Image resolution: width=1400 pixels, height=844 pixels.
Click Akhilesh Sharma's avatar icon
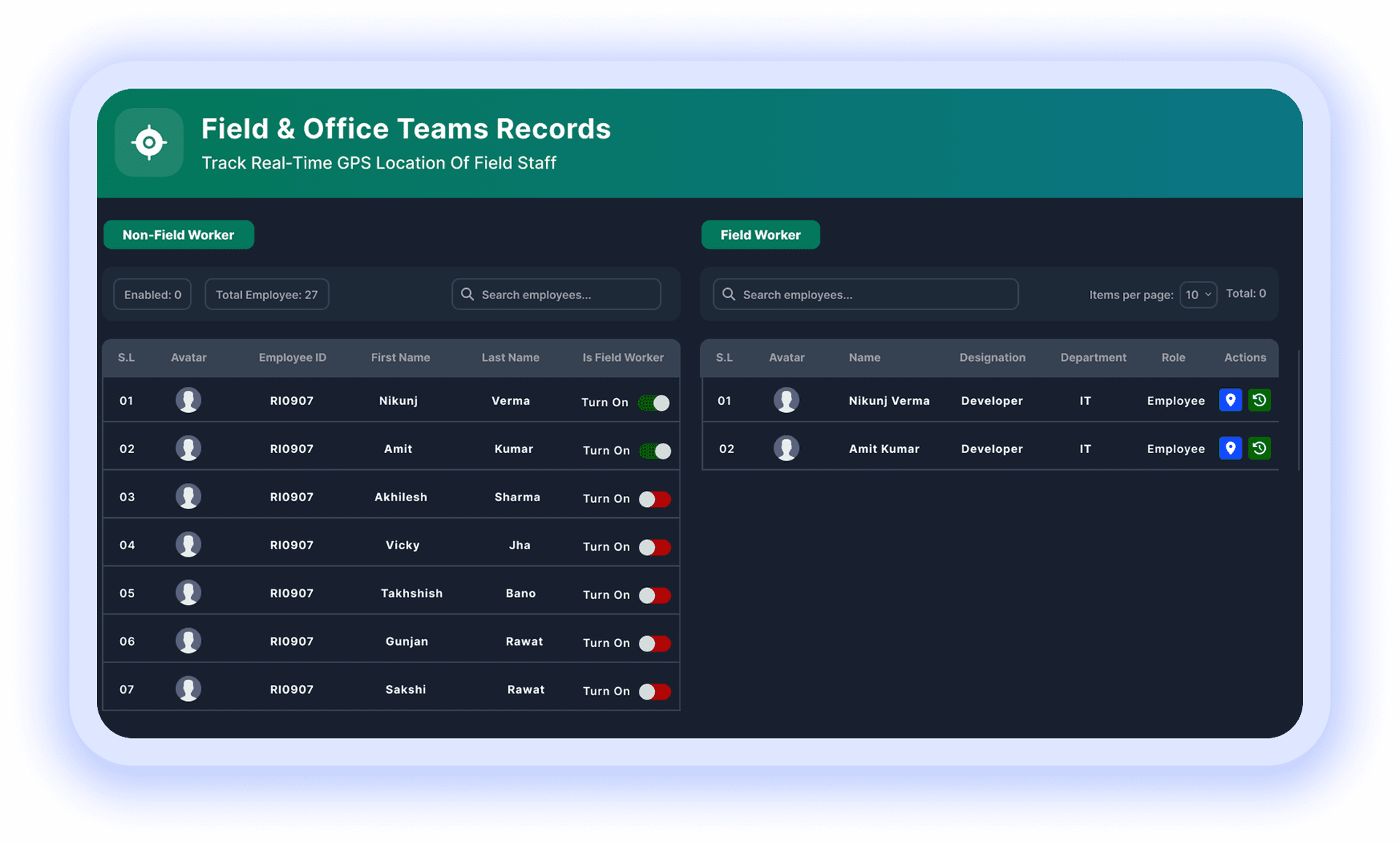coord(188,495)
